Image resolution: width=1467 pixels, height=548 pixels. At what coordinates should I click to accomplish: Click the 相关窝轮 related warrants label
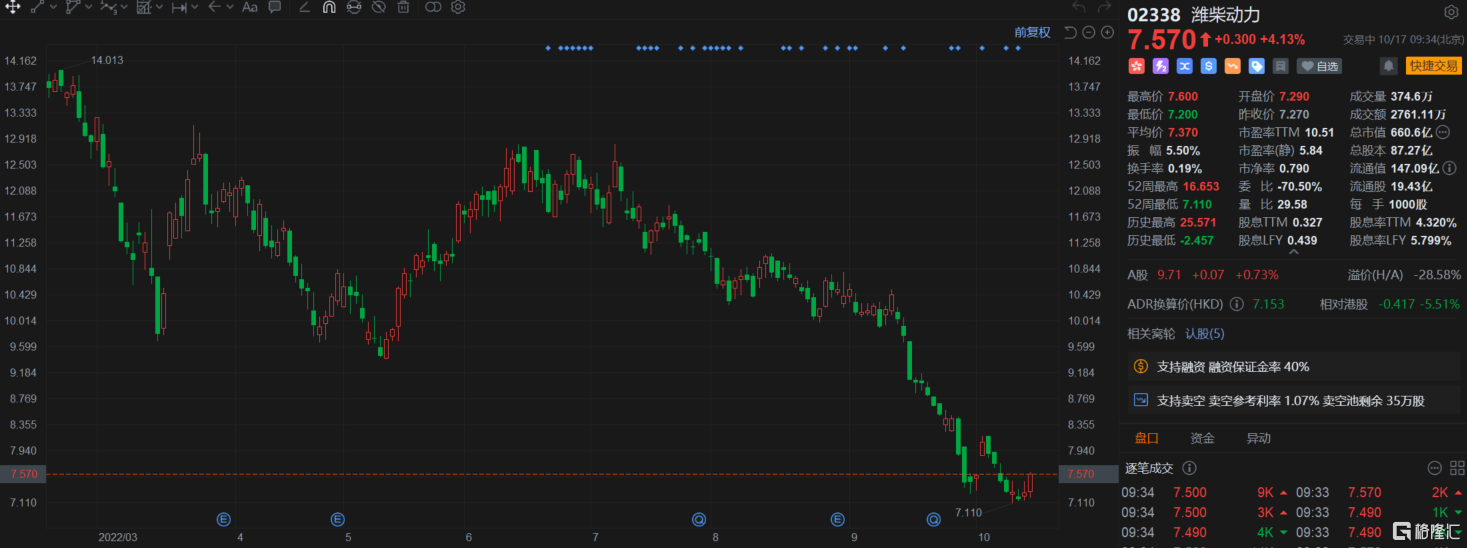[1152, 333]
